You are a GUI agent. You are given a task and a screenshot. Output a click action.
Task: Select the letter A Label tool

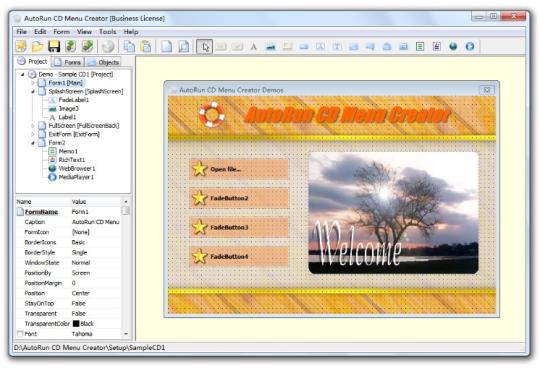point(254,46)
